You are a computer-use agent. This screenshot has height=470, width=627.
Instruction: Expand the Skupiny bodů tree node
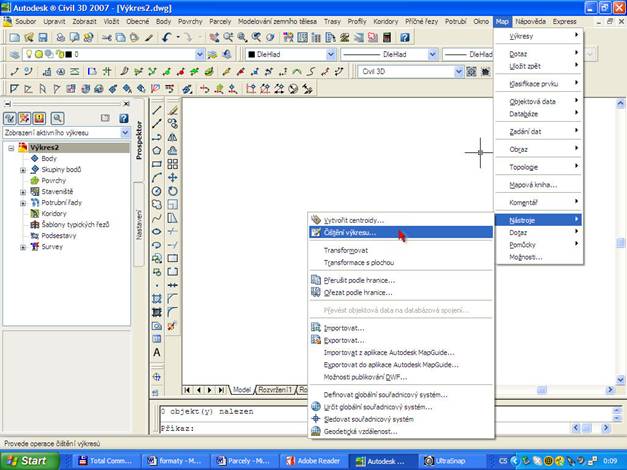click(23, 170)
